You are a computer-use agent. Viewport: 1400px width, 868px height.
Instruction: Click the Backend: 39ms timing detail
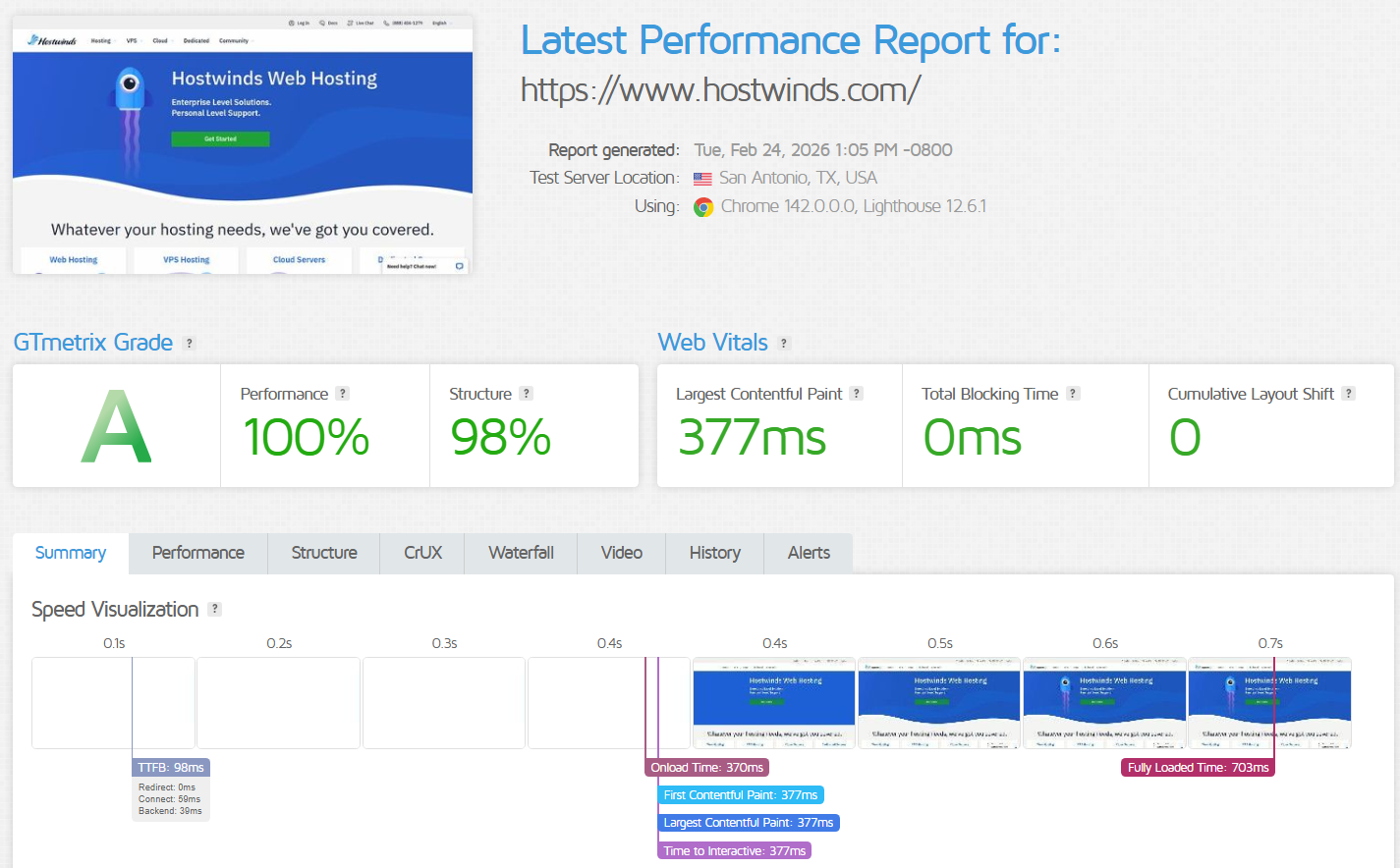click(170, 811)
